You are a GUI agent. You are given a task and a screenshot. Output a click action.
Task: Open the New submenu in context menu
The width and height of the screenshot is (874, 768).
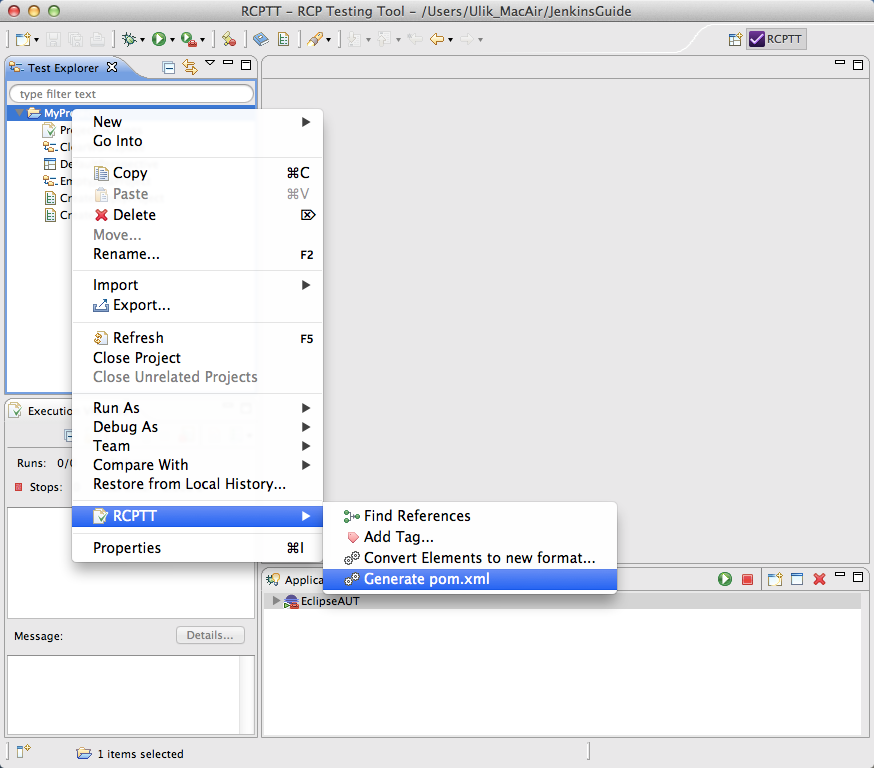197,121
